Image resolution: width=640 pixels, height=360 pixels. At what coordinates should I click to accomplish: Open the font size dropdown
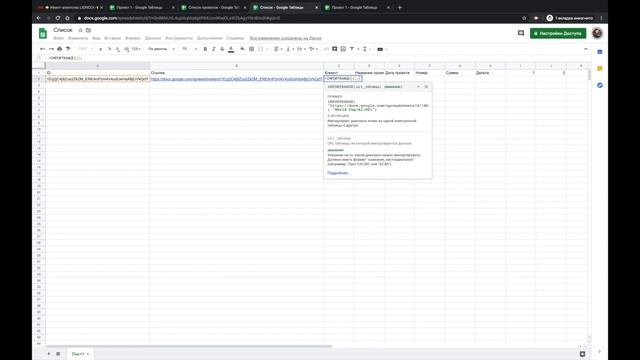[x=189, y=49]
